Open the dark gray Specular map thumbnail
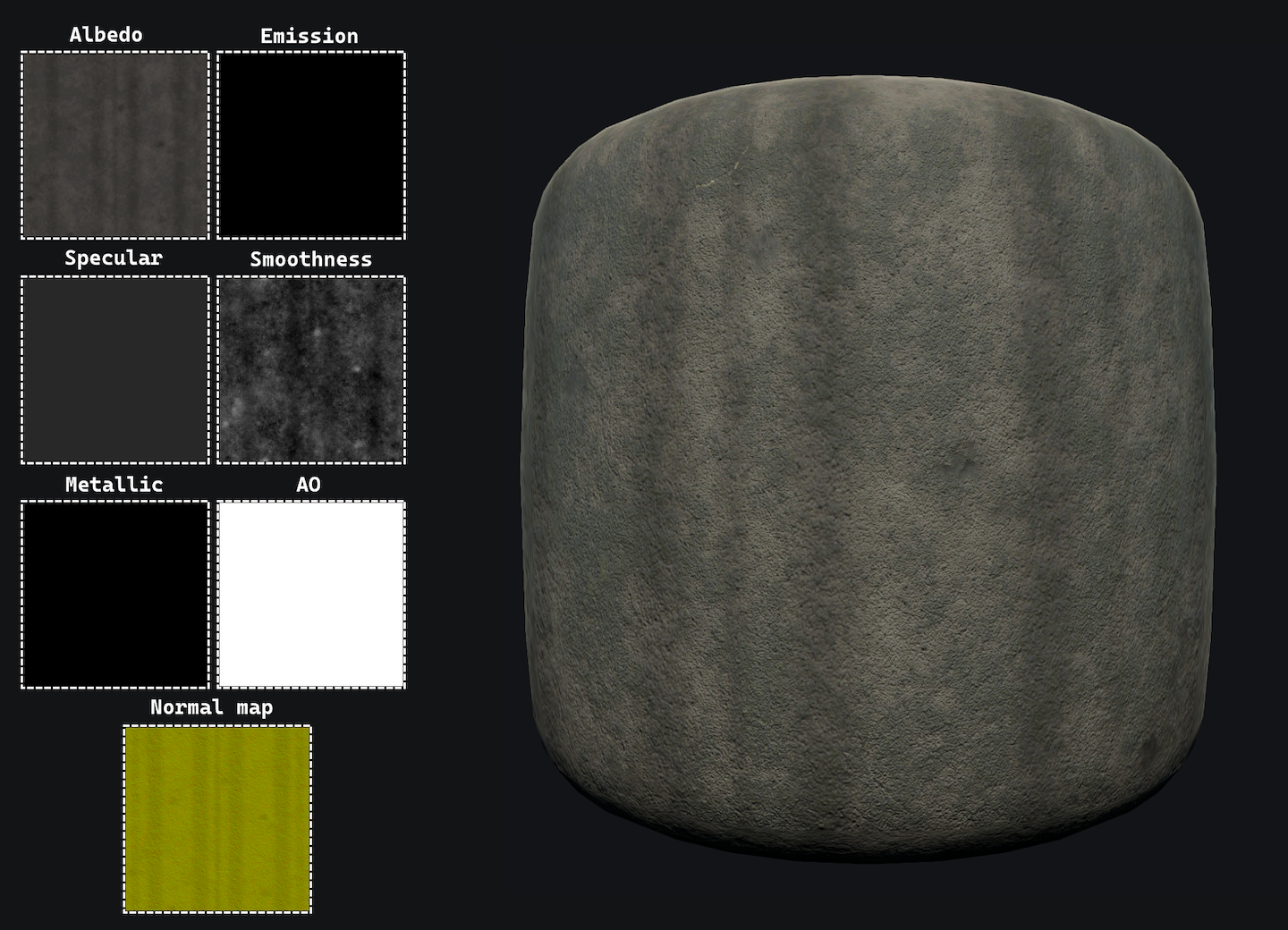The height and width of the screenshot is (930, 1288). point(114,370)
